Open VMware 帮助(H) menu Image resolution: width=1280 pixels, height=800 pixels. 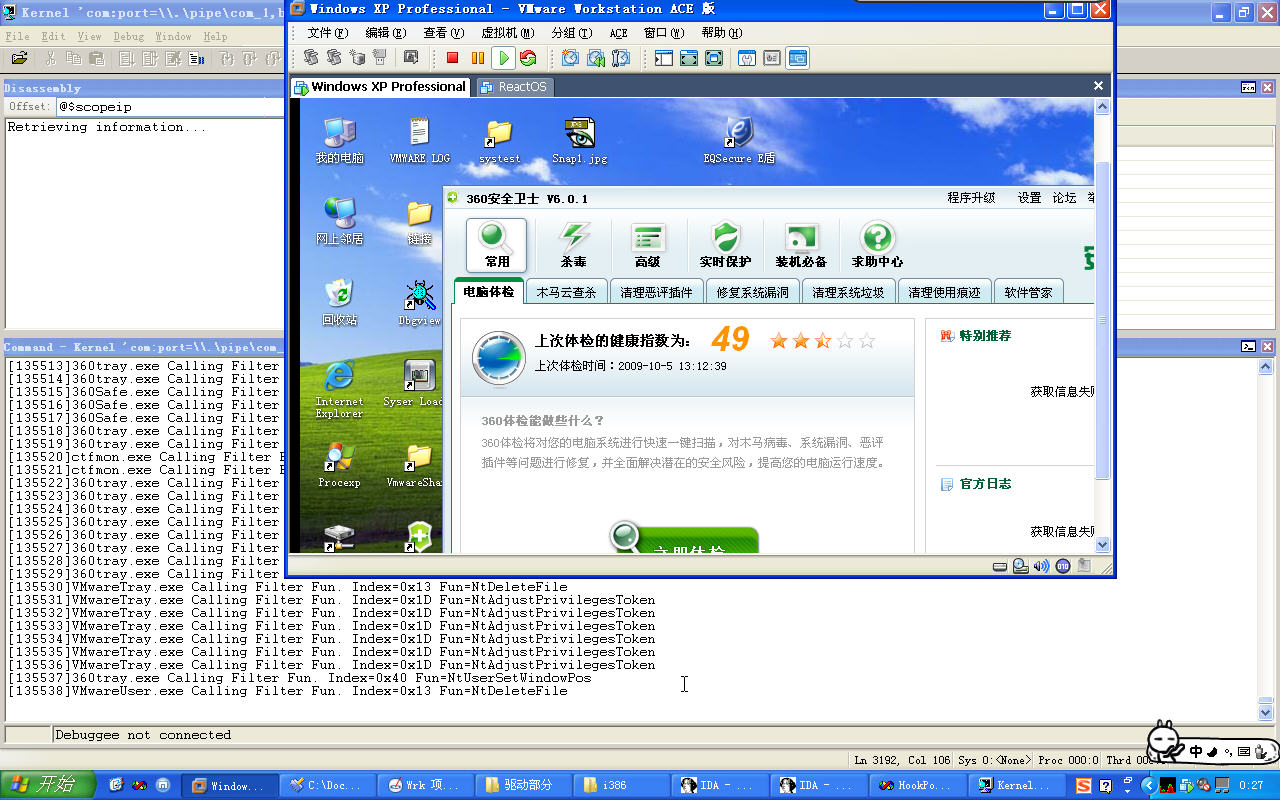pyautogui.click(x=721, y=33)
